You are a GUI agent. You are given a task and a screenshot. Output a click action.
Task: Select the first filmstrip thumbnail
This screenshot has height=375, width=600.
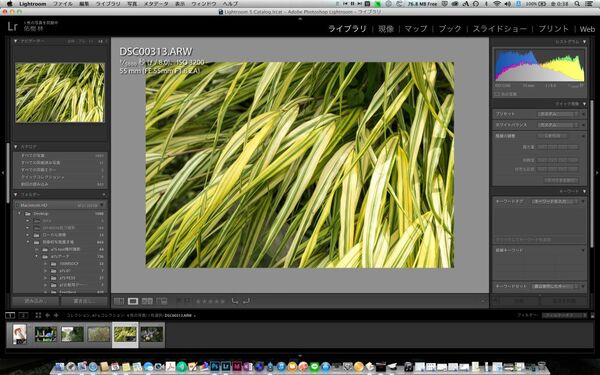pos(19,334)
